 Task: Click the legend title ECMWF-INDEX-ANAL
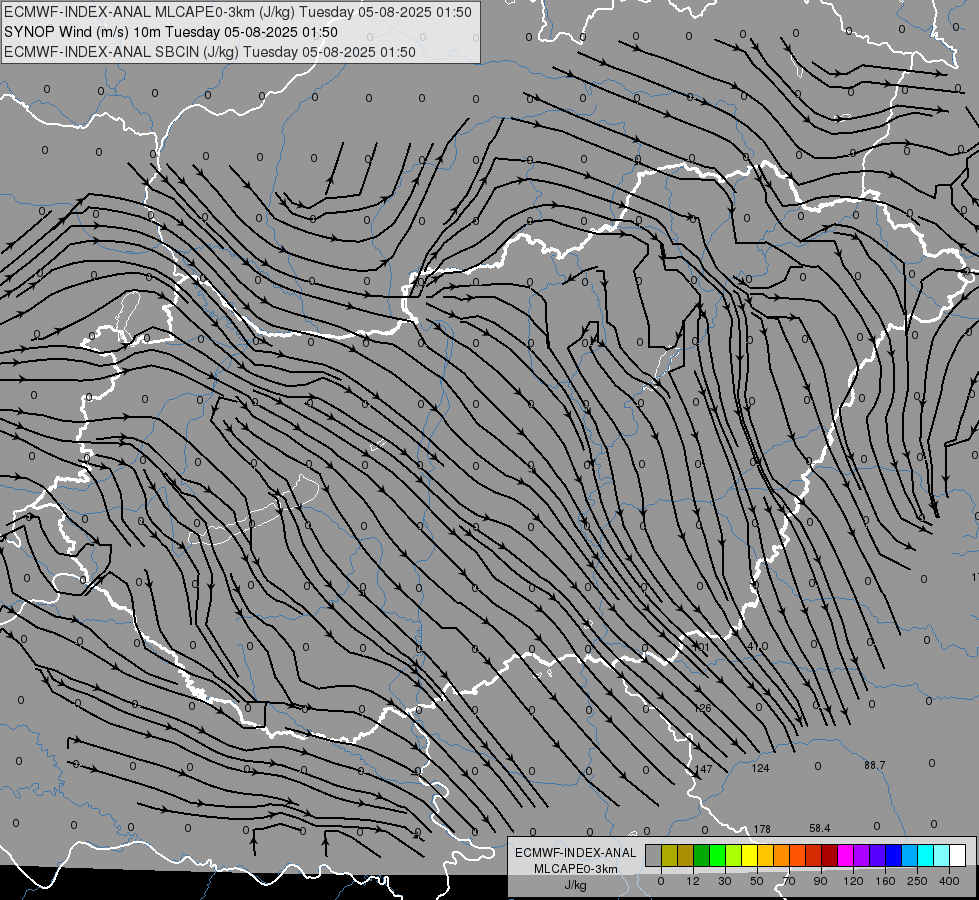pos(576,853)
